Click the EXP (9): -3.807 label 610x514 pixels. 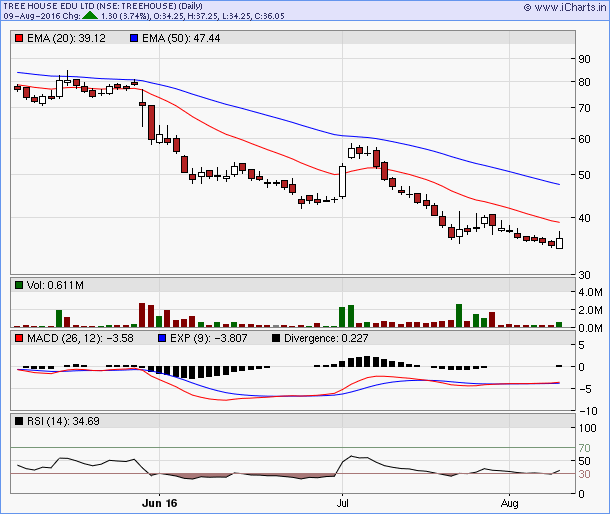209,338
